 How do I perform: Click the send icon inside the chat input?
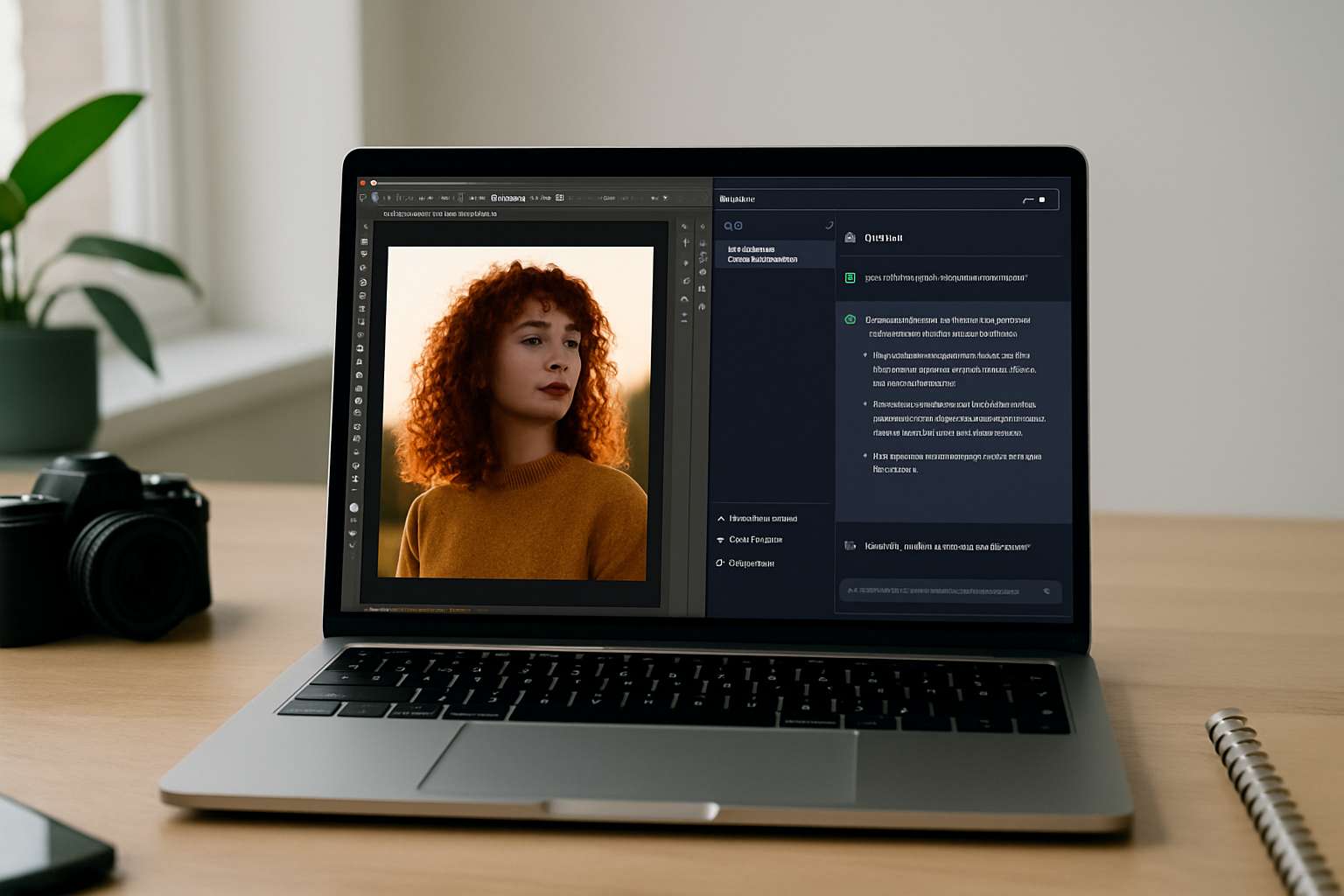pyautogui.click(x=1046, y=591)
